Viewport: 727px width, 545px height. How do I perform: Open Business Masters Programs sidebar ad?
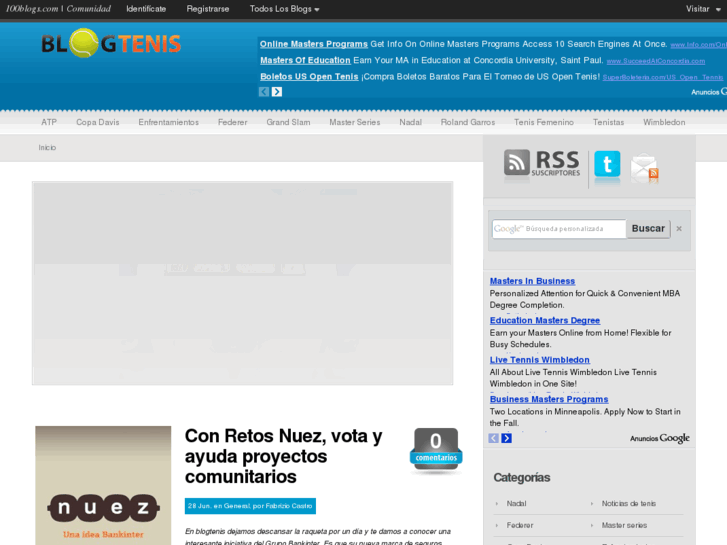pos(549,399)
